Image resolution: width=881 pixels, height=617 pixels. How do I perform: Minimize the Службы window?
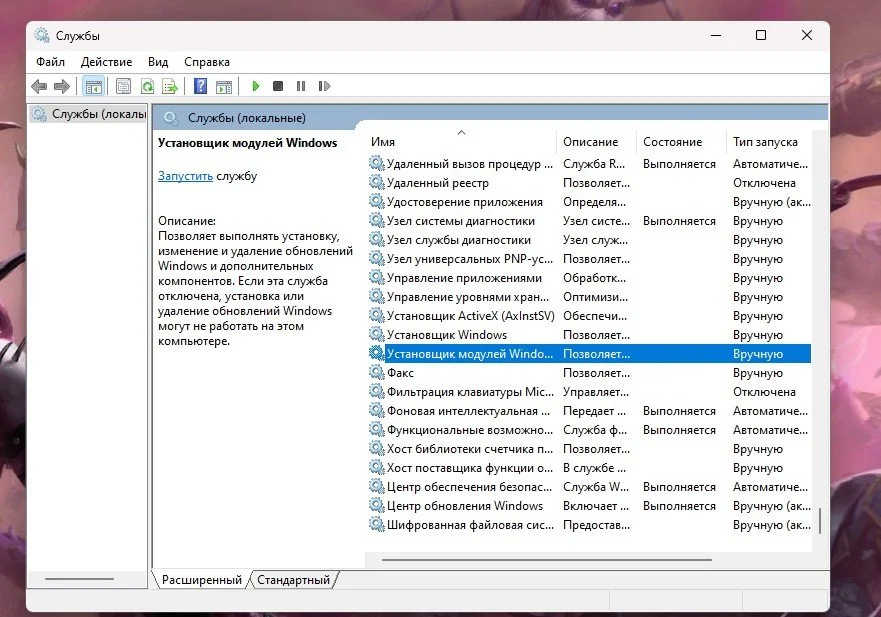716,35
